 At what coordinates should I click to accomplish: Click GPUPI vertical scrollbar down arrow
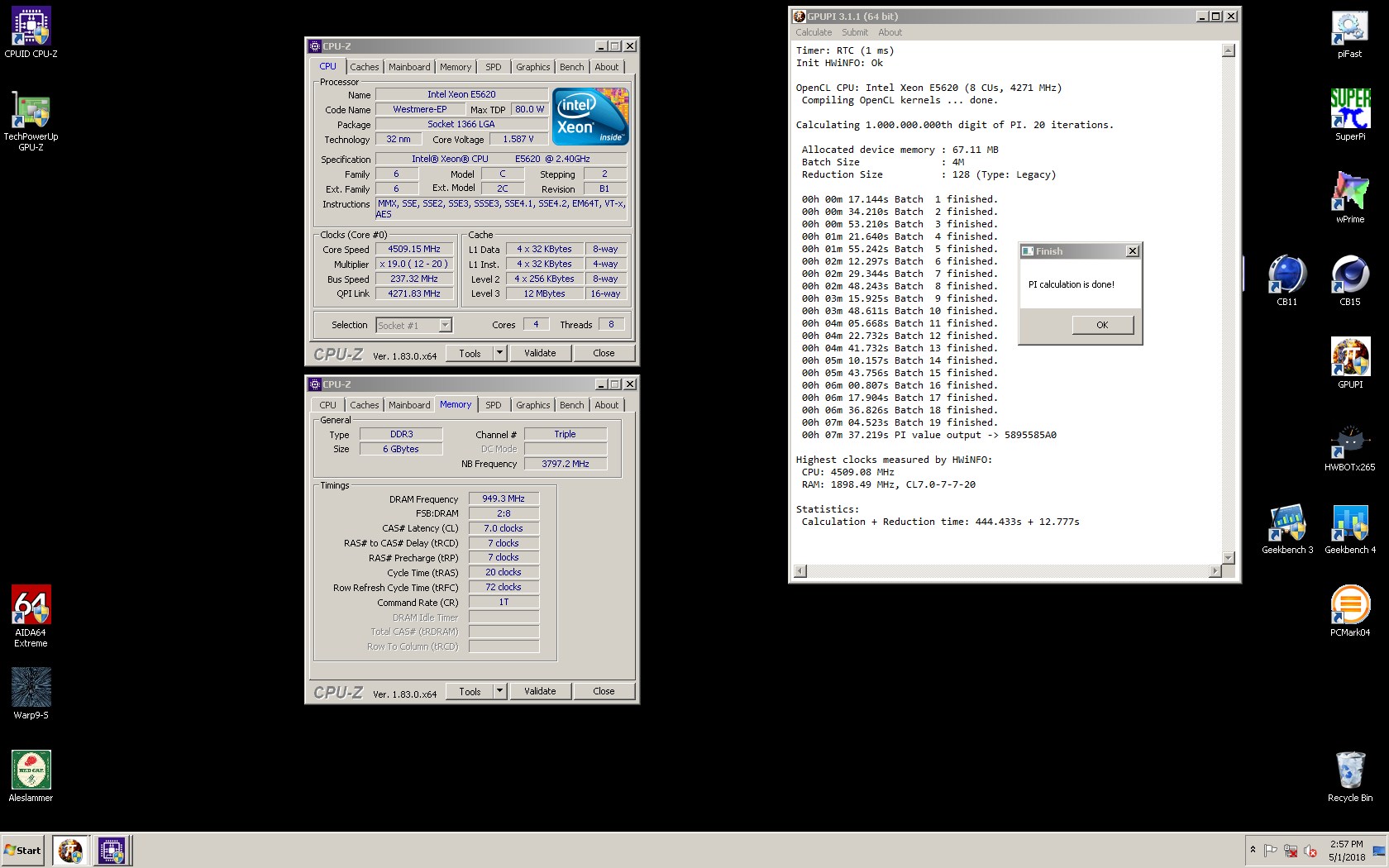click(1229, 558)
